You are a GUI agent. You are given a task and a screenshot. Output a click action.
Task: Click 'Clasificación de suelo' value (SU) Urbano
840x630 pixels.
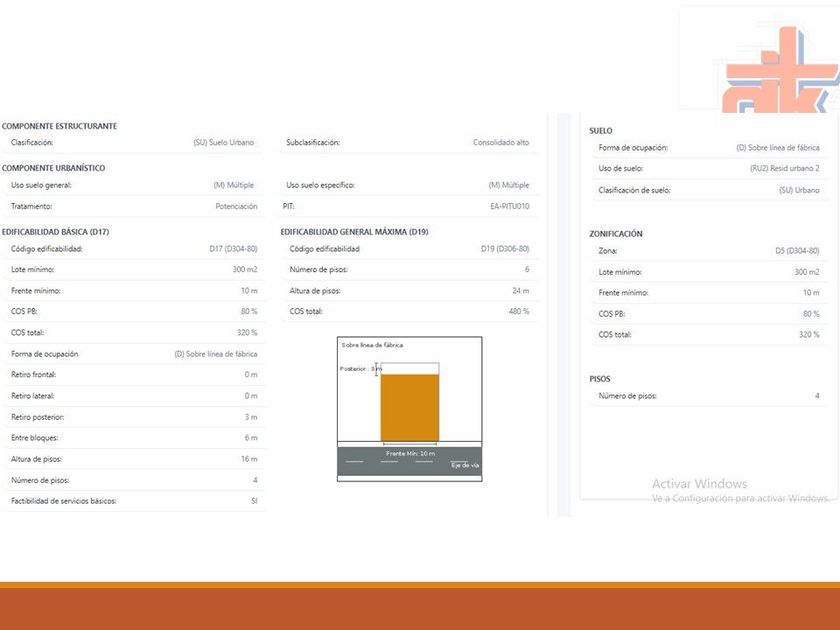tap(799, 190)
